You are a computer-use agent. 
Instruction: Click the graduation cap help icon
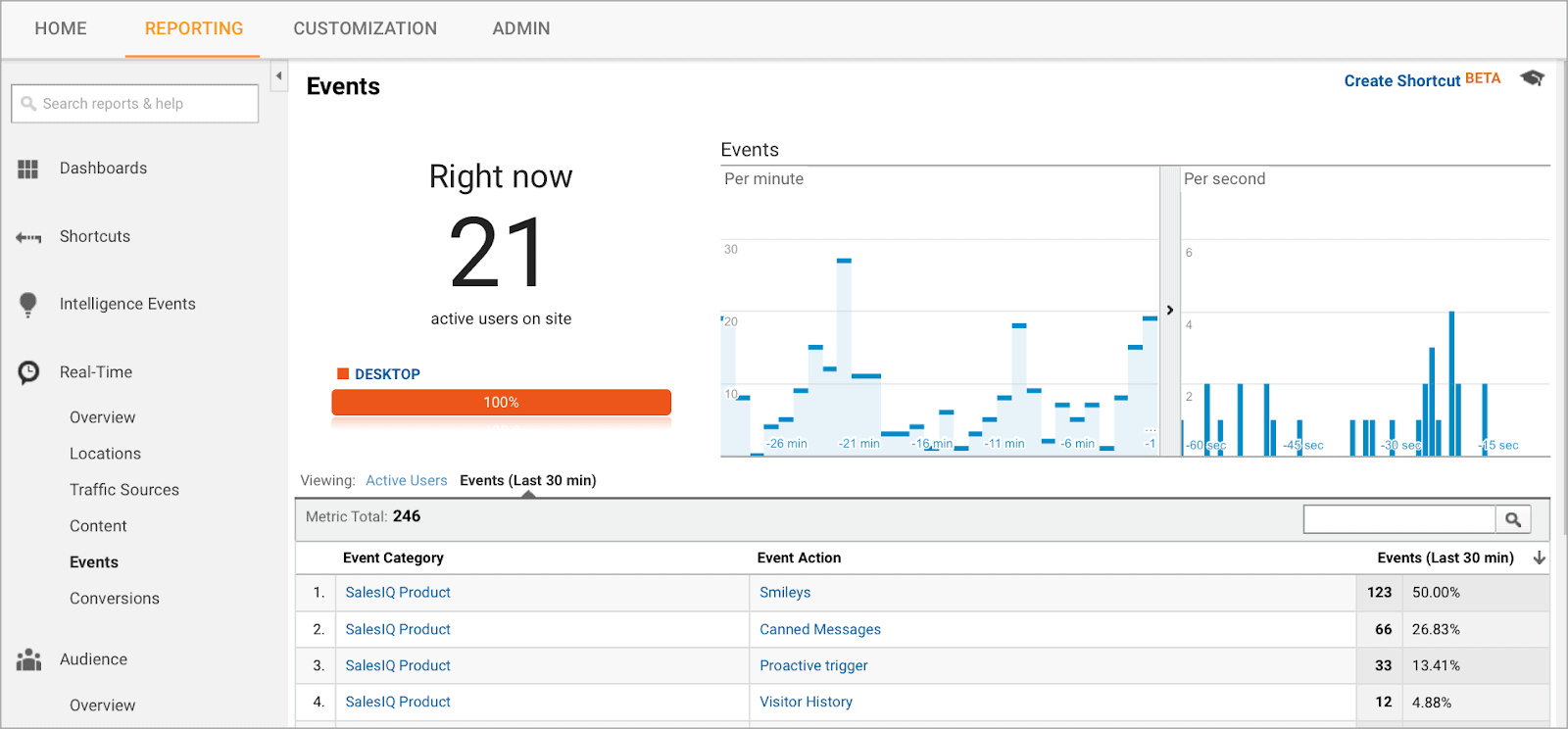[1532, 78]
